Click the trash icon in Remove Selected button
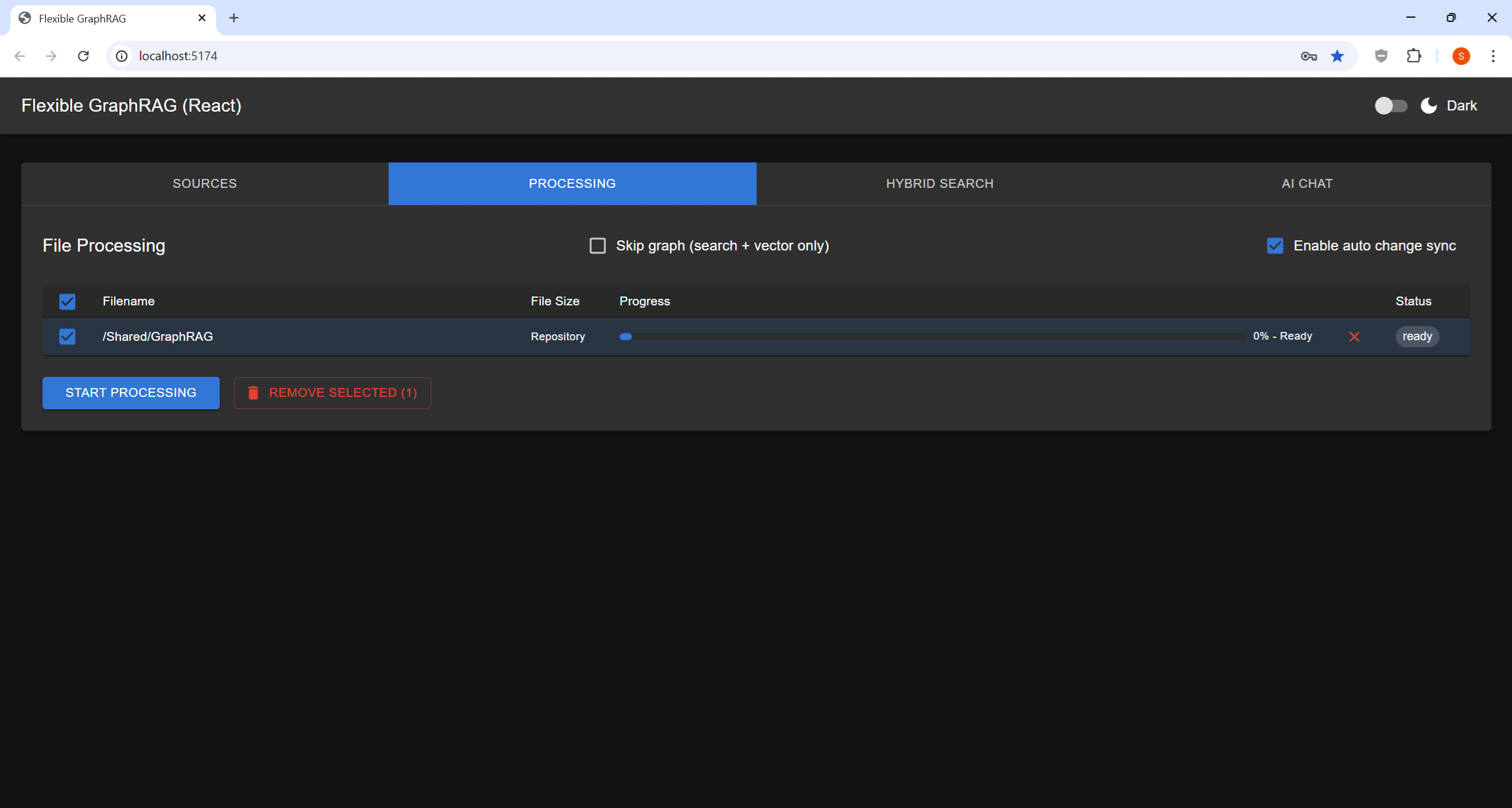Image resolution: width=1512 pixels, height=808 pixels. [x=253, y=392]
